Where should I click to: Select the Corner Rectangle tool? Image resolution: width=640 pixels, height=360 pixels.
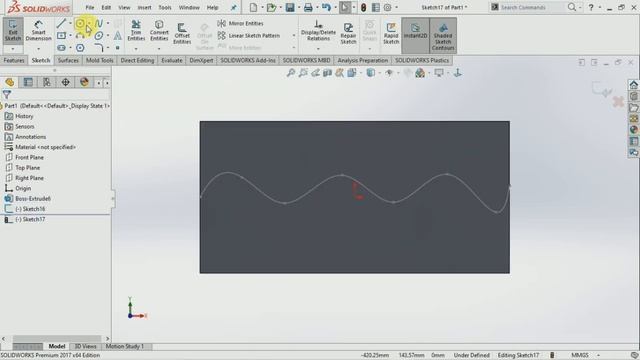(x=61, y=36)
